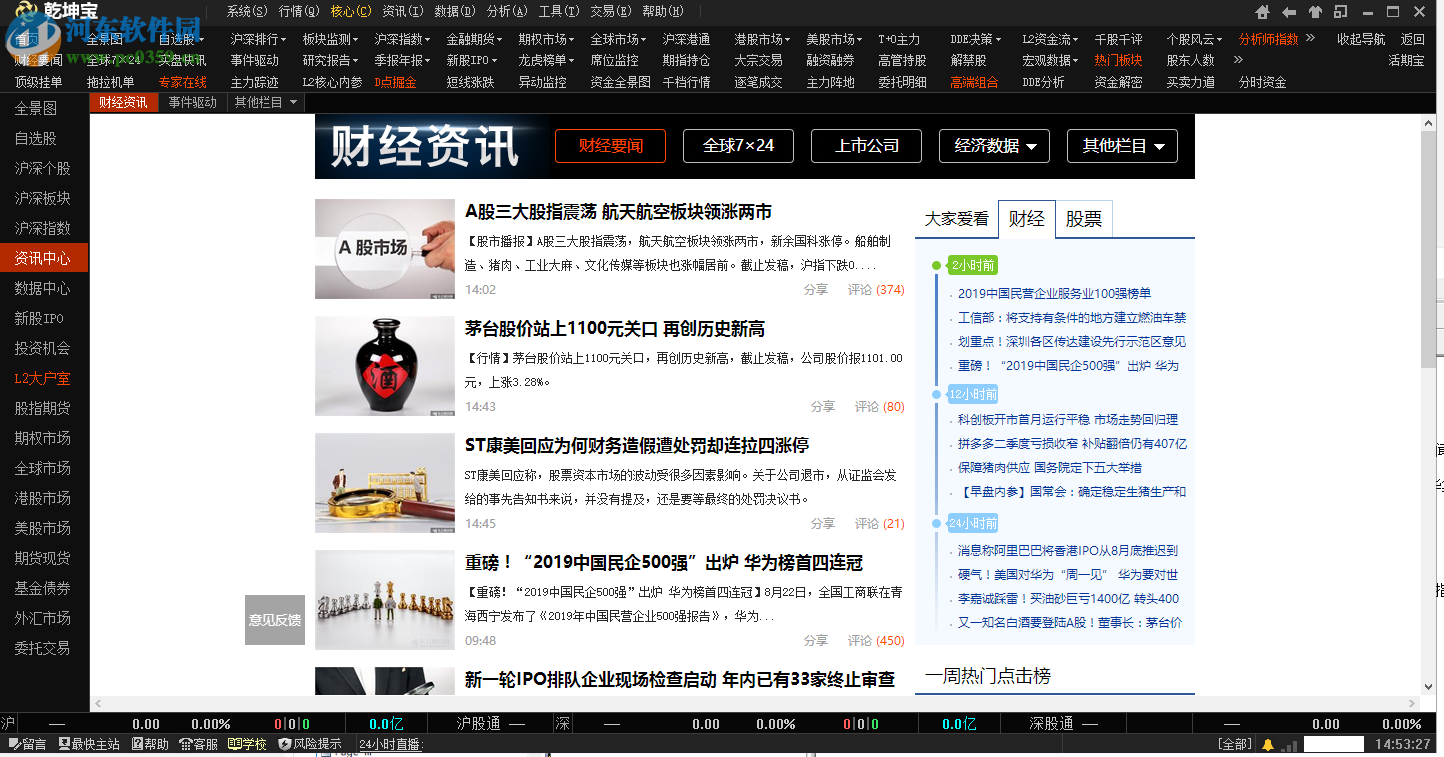Click 收起导航 to collapse navigation

(x=1362, y=39)
